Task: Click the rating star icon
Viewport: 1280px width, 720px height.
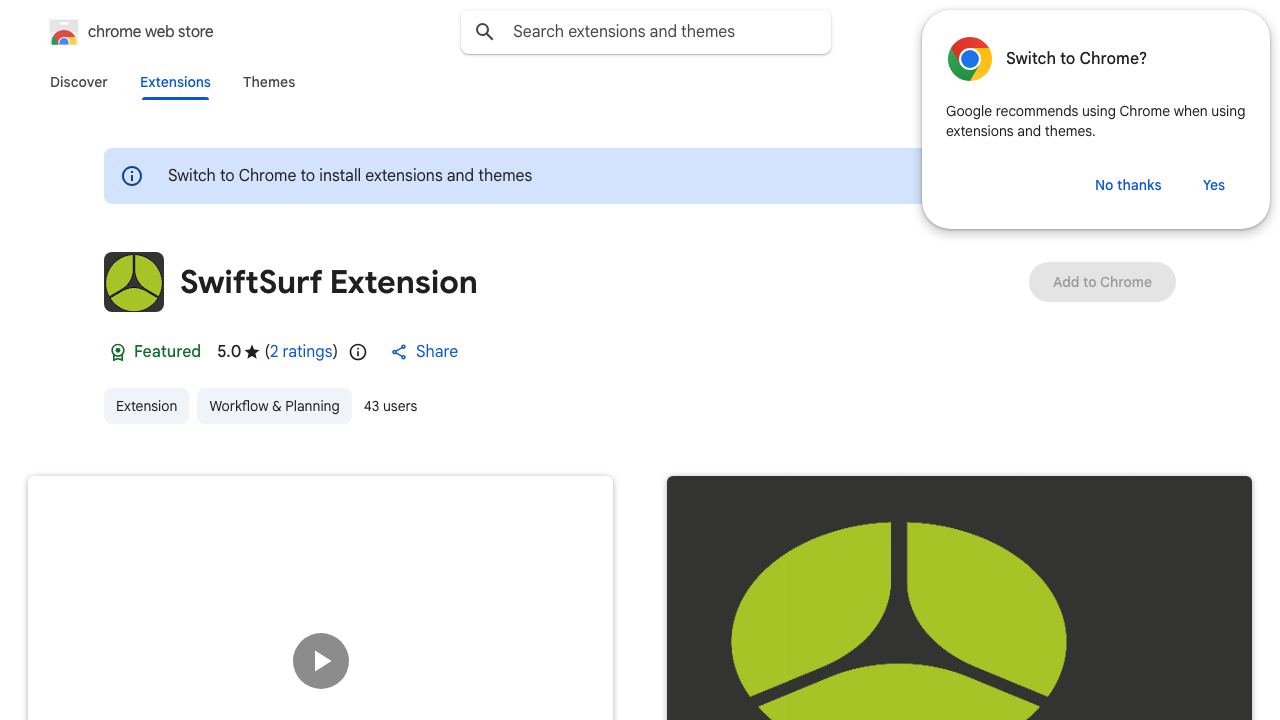Action: 252,352
